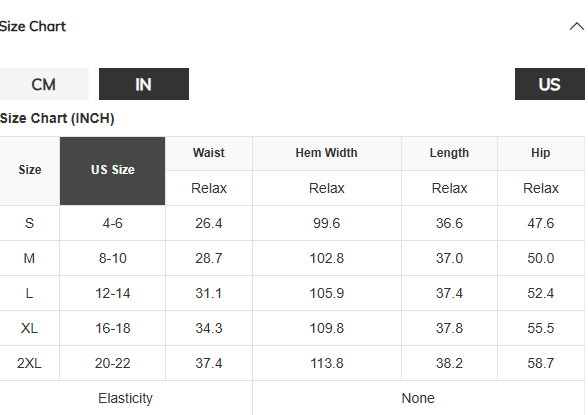
Task: Click the Length column header
Action: tap(449, 153)
